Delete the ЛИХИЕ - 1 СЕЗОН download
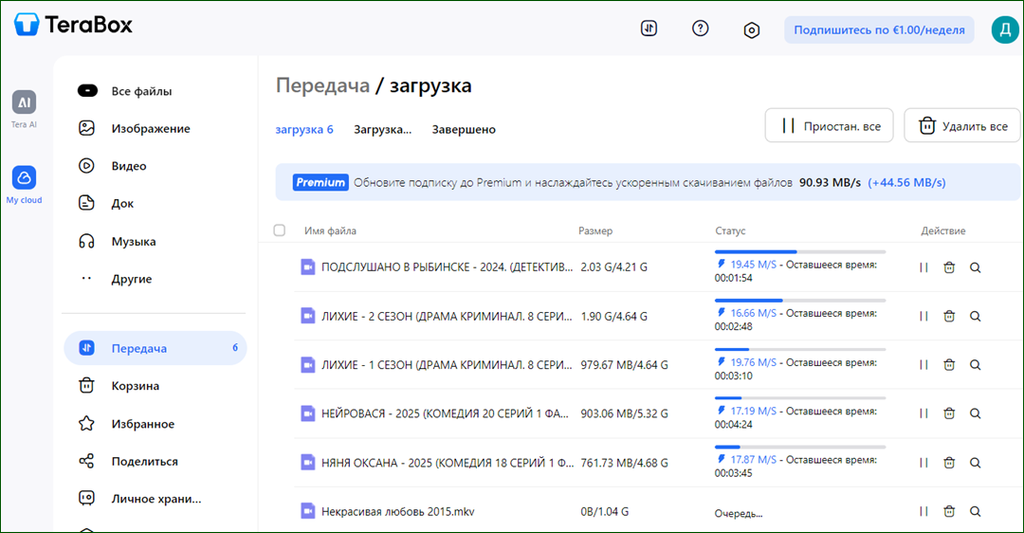The width and height of the screenshot is (1024, 533). (949, 364)
